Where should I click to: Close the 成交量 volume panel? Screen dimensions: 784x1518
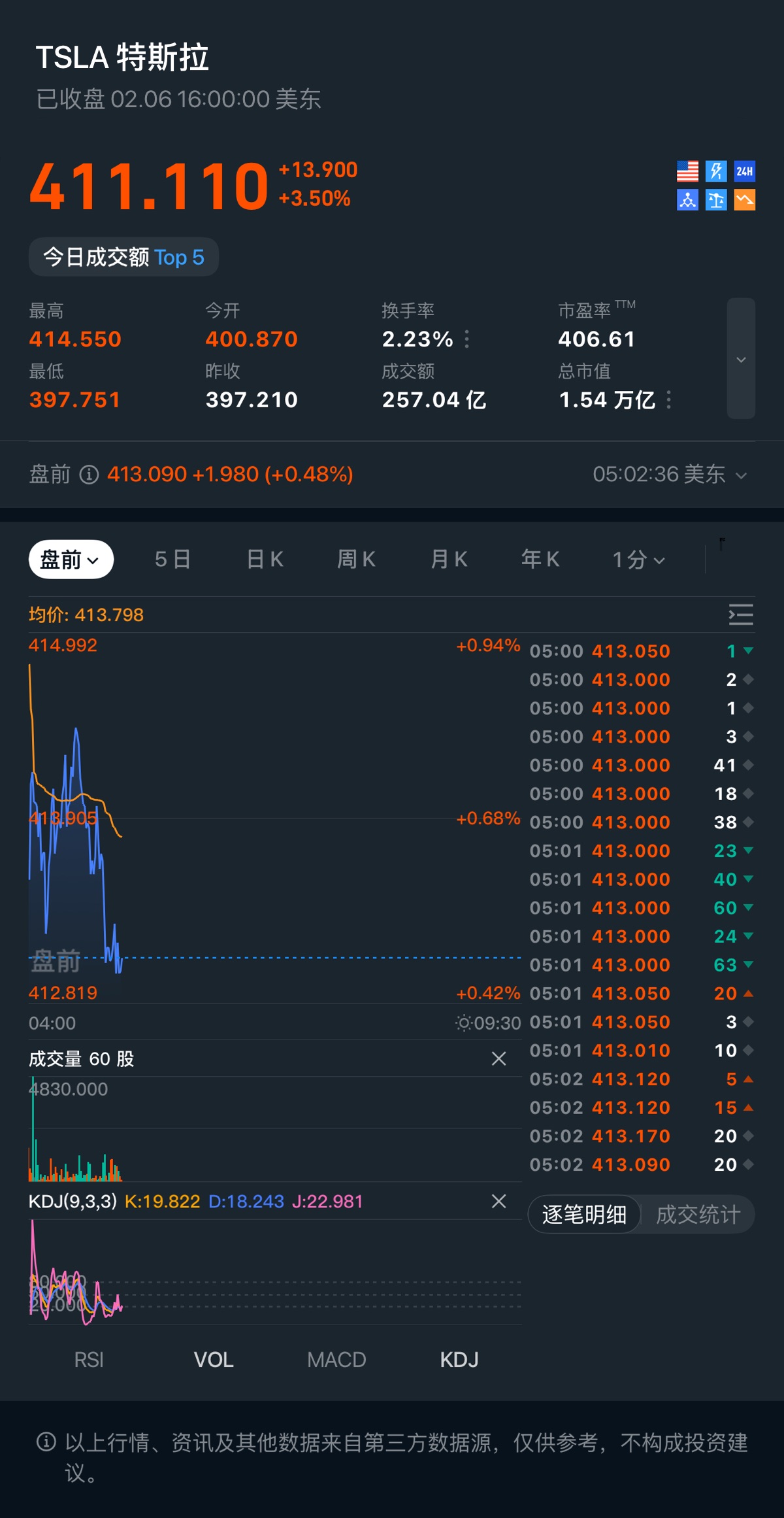498,1058
